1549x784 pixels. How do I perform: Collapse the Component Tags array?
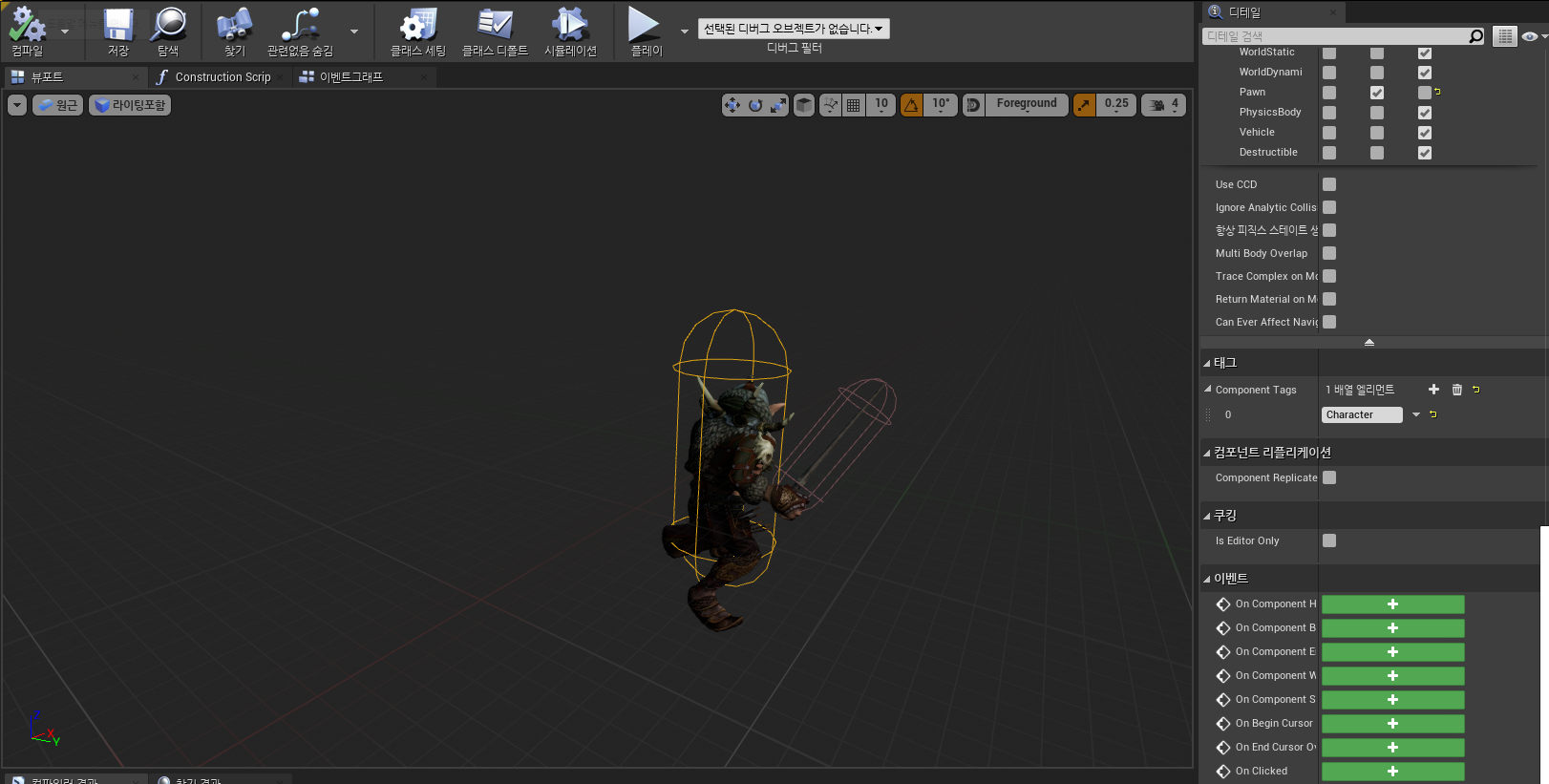(x=1208, y=390)
